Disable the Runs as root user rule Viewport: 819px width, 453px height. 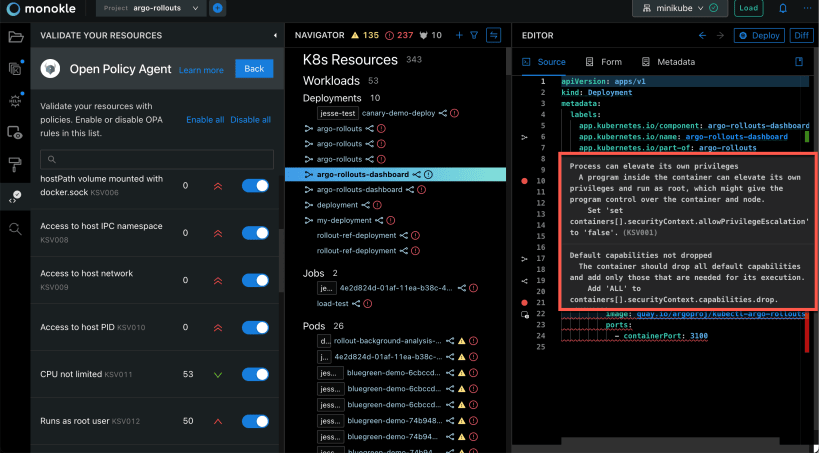pos(255,421)
